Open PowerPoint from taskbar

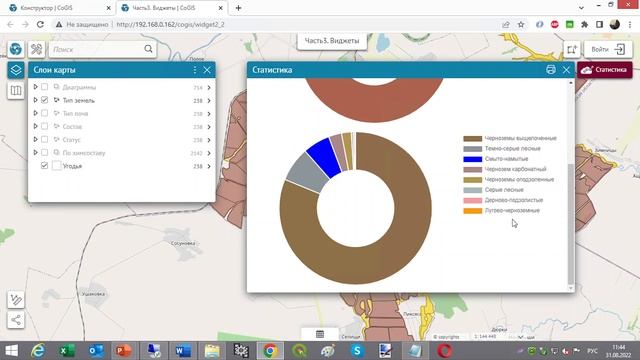coord(123,351)
